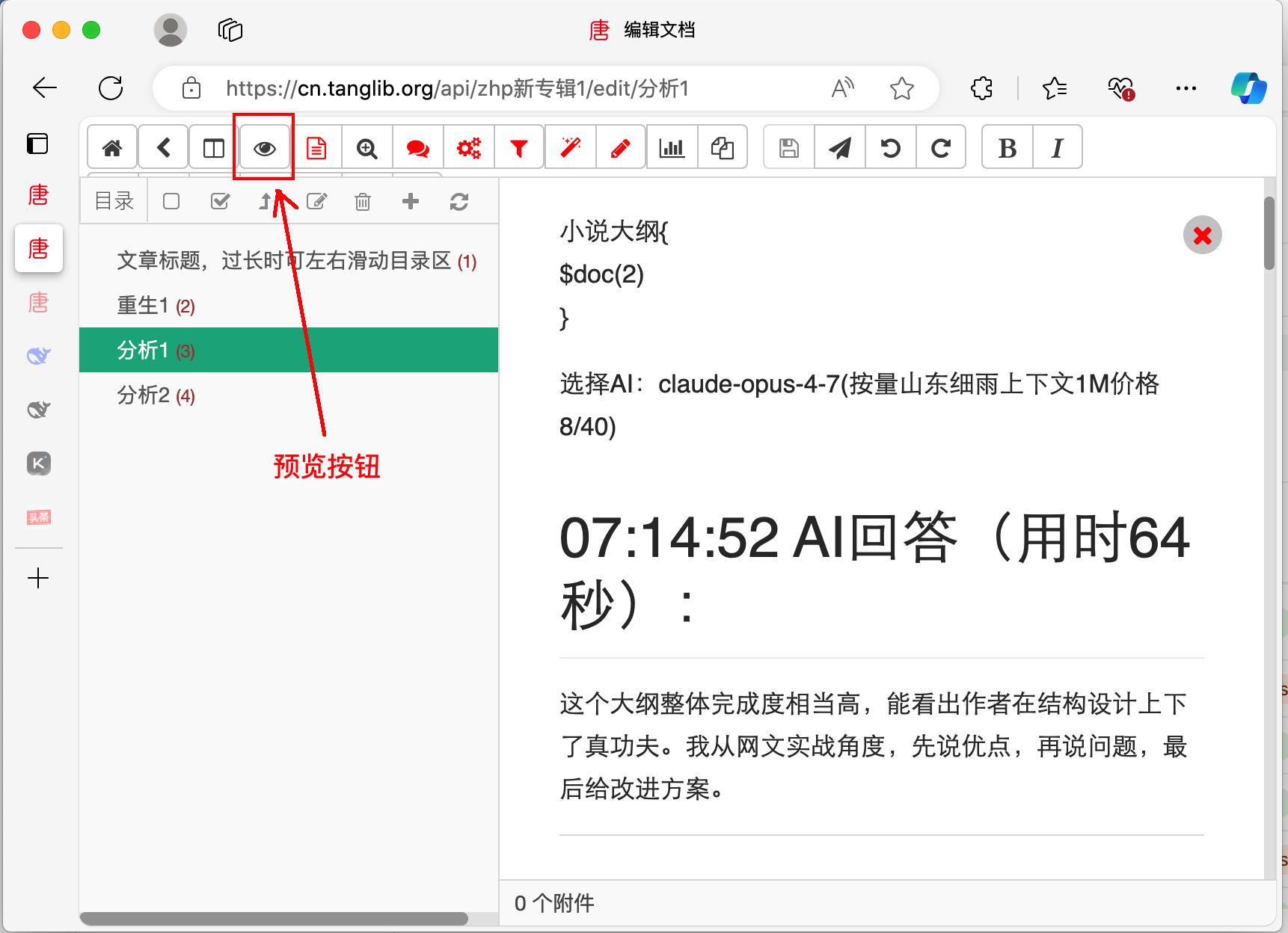The height and width of the screenshot is (933, 1288).
Task: Open the 头条 sidebar tab
Action: 39,517
